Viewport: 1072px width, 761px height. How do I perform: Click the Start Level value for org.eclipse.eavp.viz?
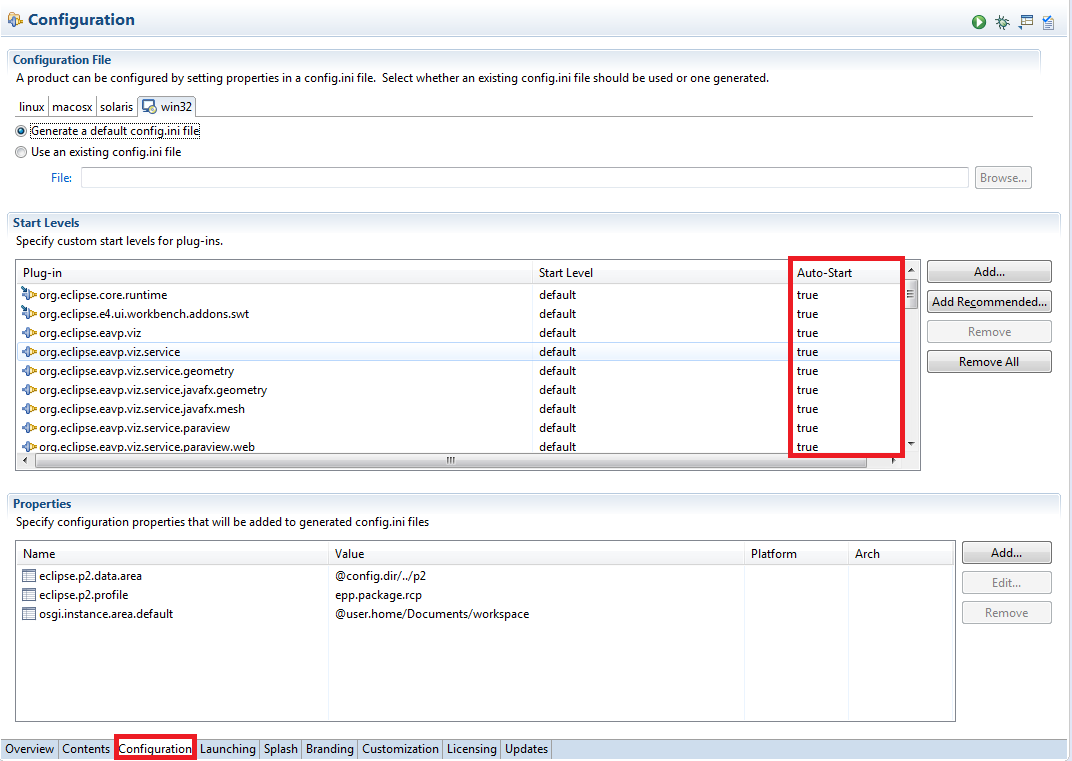(x=557, y=333)
